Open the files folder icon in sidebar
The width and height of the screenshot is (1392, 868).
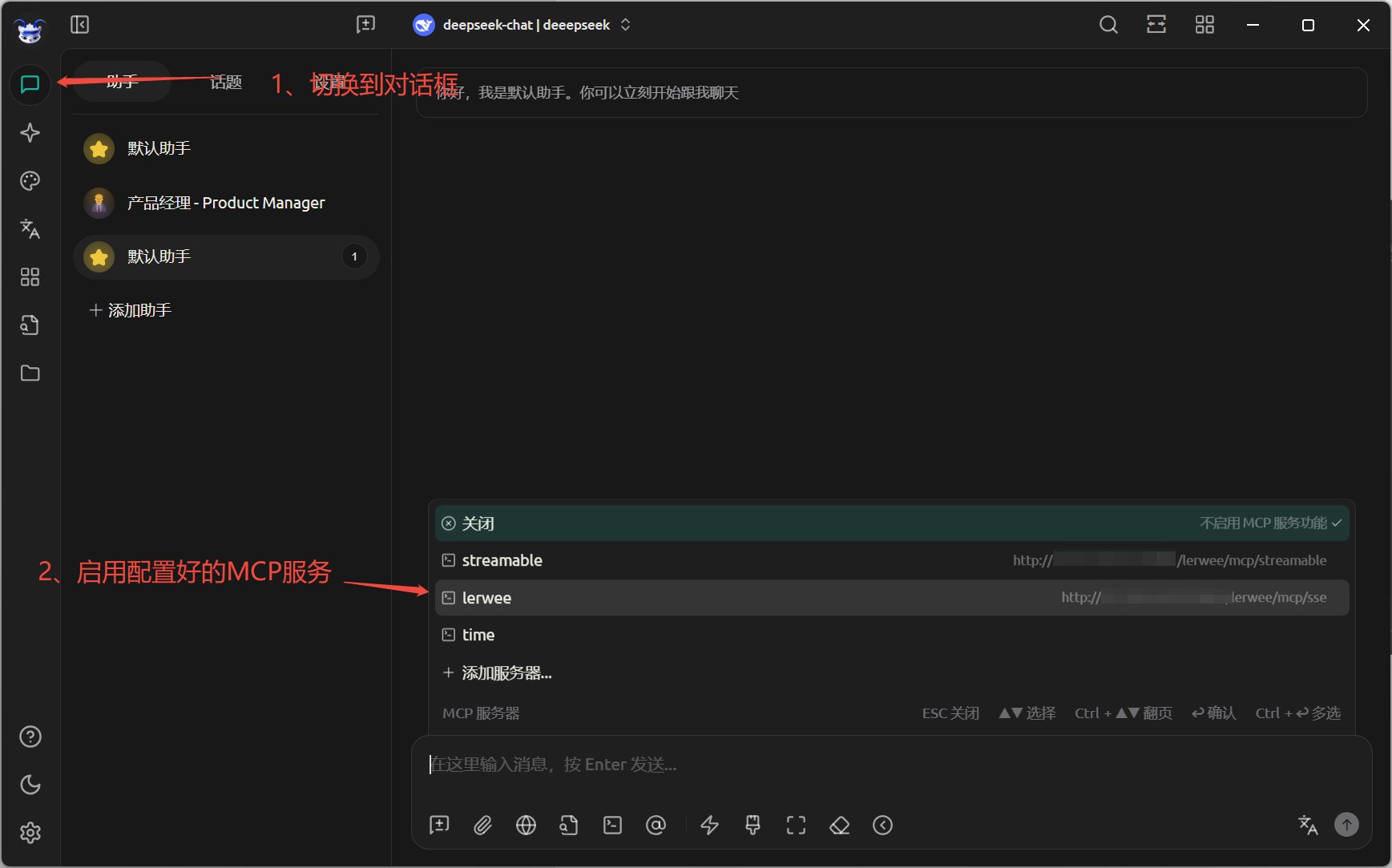(x=30, y=373)
